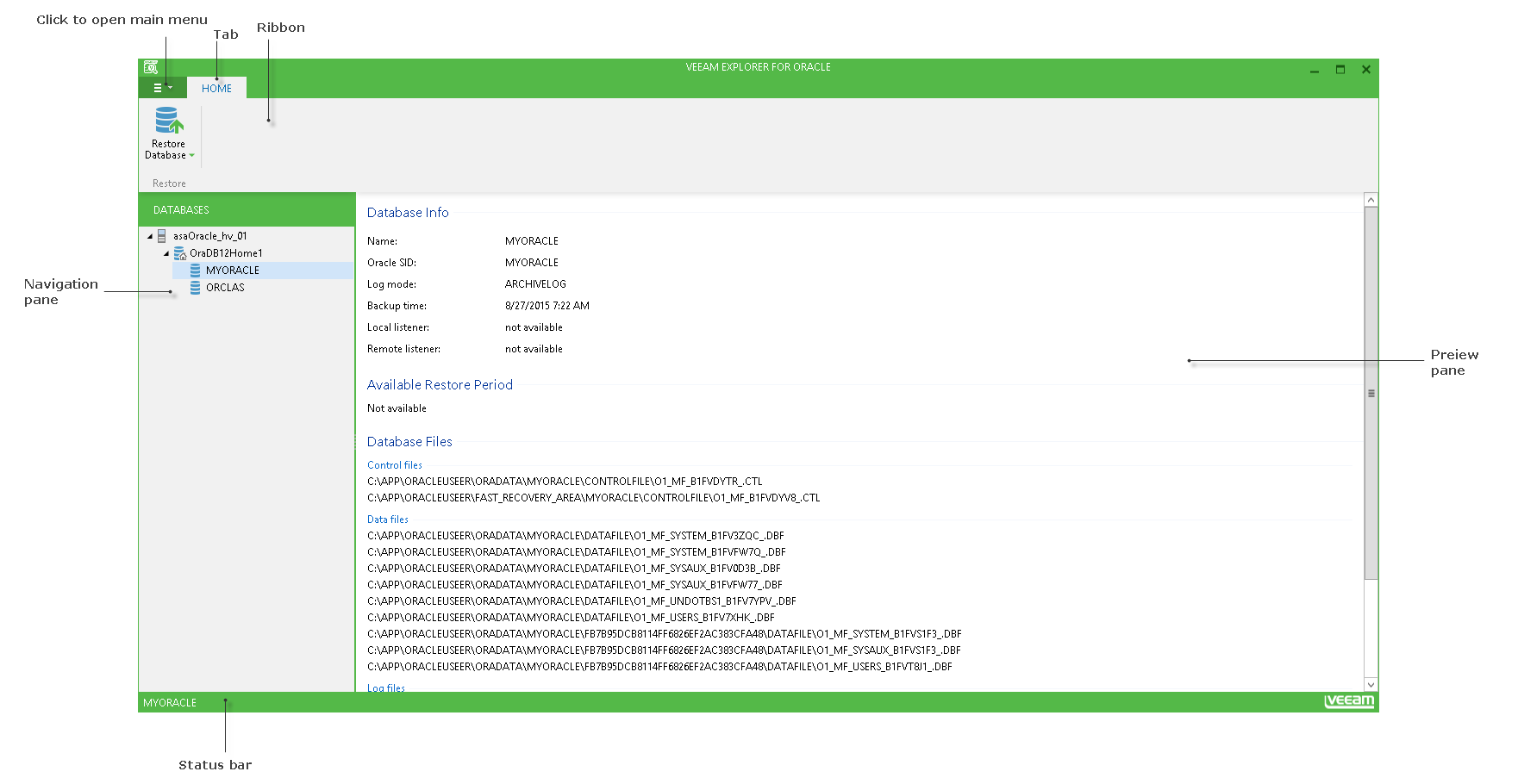This screenshot has width=1518, height=784.
Task: Click the data file O1_MF_SYSAUX_B1FVS1F3_.DBF
Action: coord(664,650)
